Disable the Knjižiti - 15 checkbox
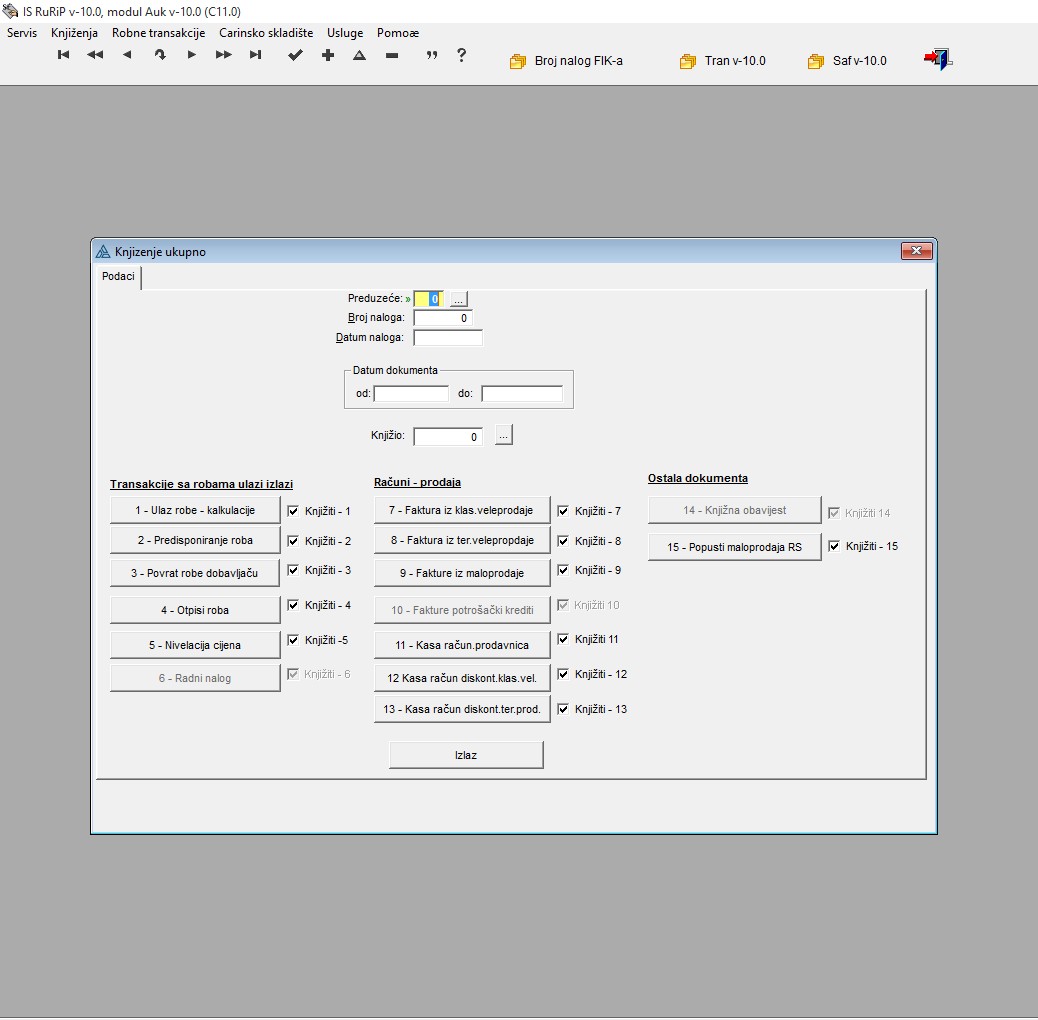Viewport: 1038px width, 1020px height. pos(834,546)
